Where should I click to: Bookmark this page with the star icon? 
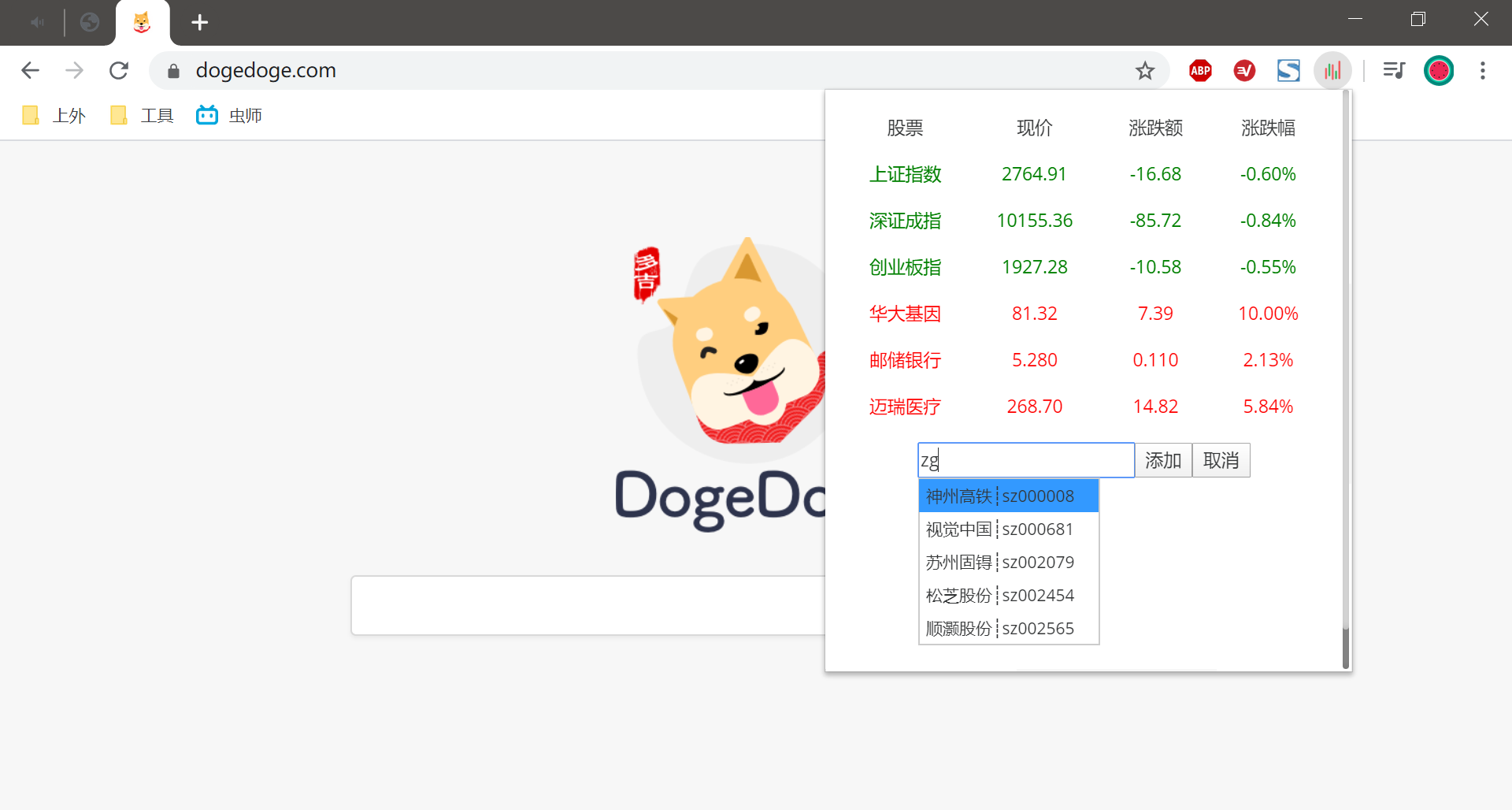coord(1145,71)
